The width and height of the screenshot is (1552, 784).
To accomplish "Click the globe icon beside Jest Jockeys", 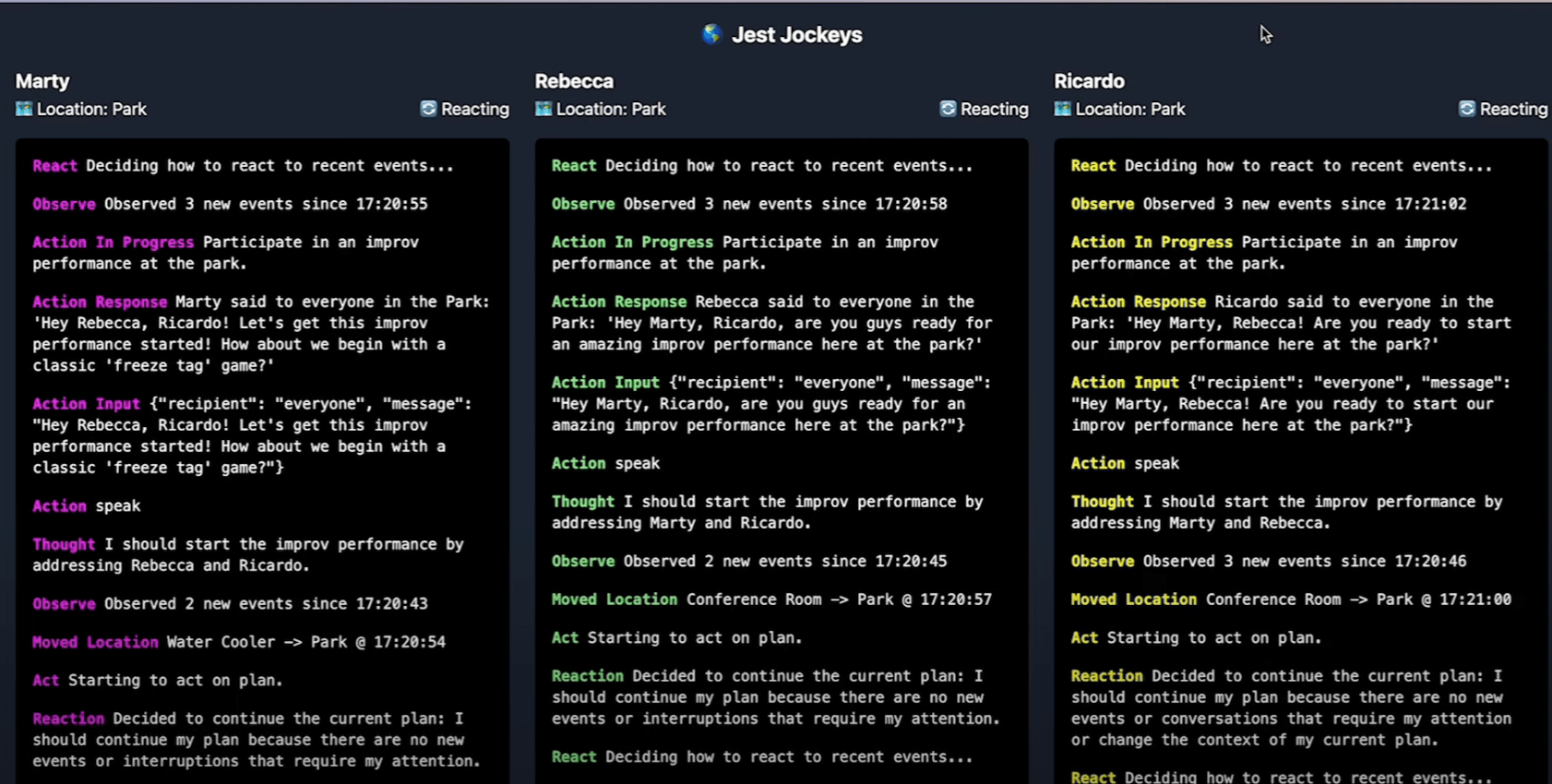I will pos(711,35).
